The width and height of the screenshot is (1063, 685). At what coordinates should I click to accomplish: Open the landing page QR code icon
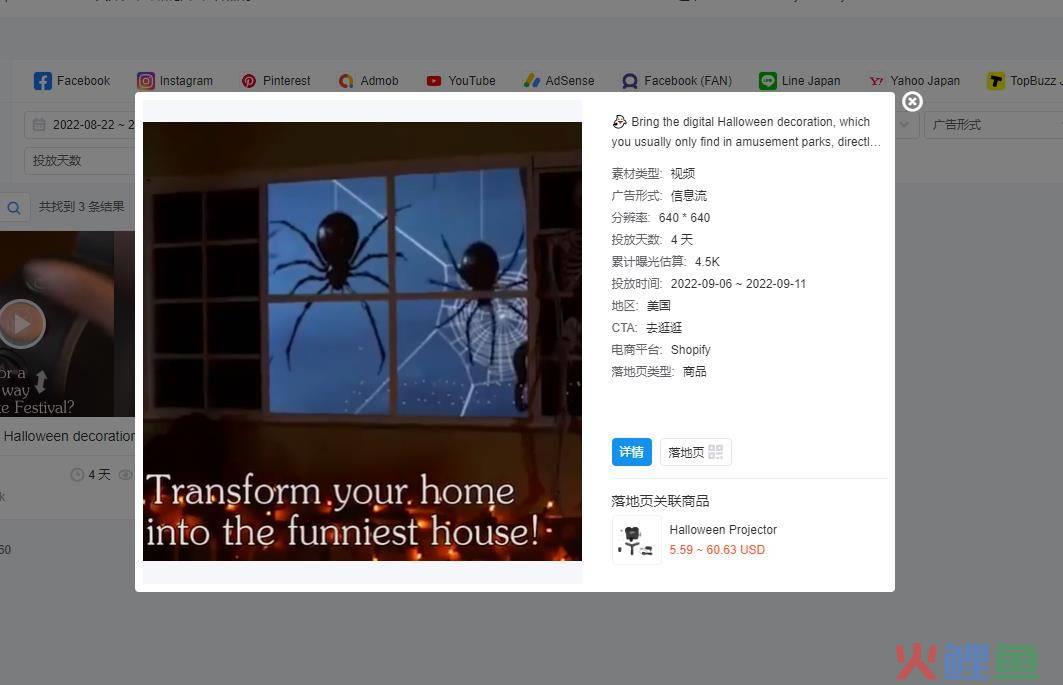click(x=715, y=452)
